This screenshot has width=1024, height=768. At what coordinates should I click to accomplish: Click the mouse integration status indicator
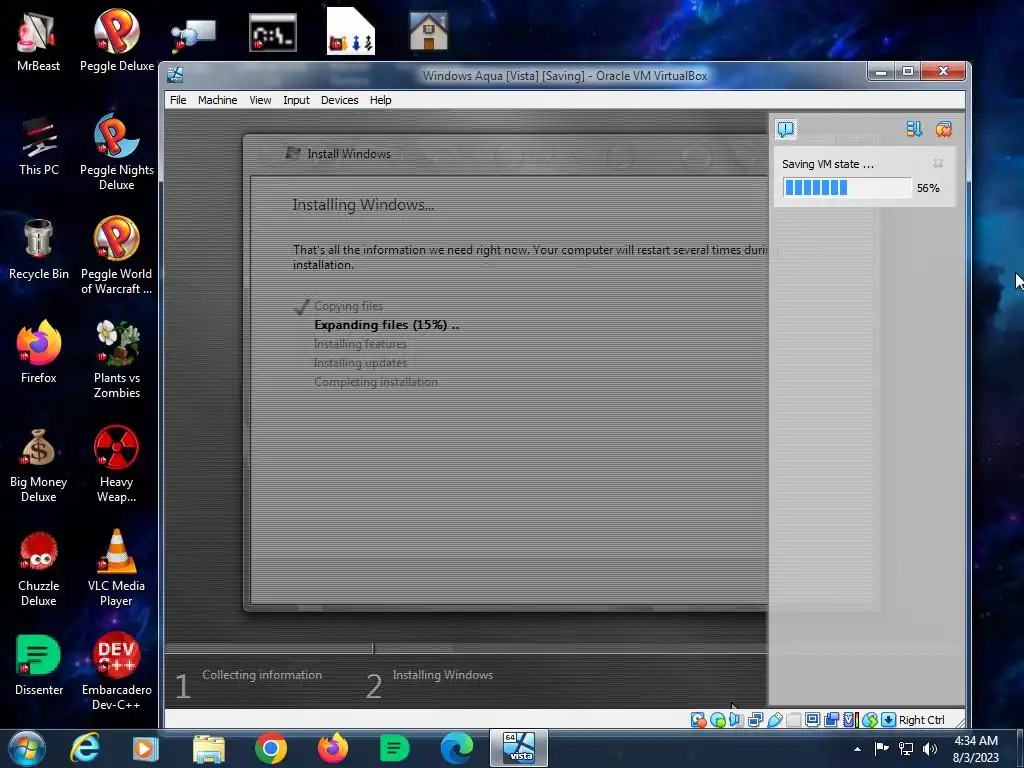869,720
